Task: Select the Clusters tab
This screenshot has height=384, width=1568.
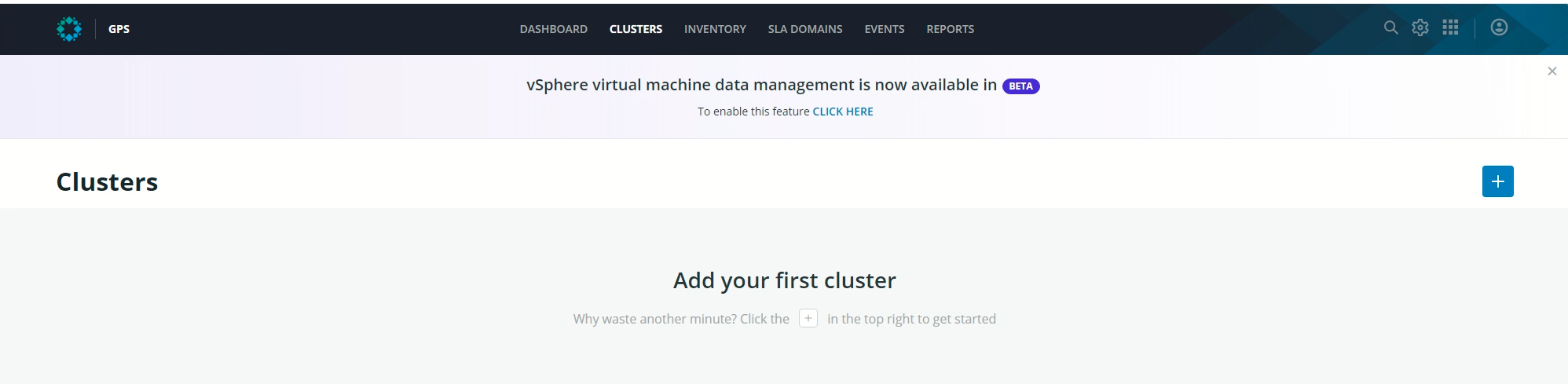Action: point(636,29)
